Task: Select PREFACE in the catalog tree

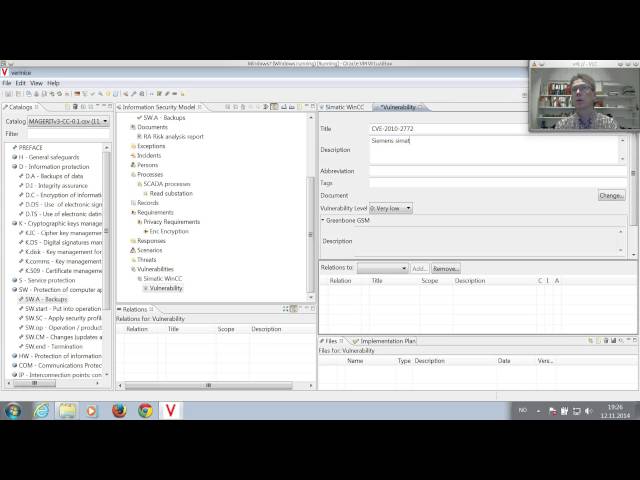Action: pyautogui.click(x=31, y=148)
